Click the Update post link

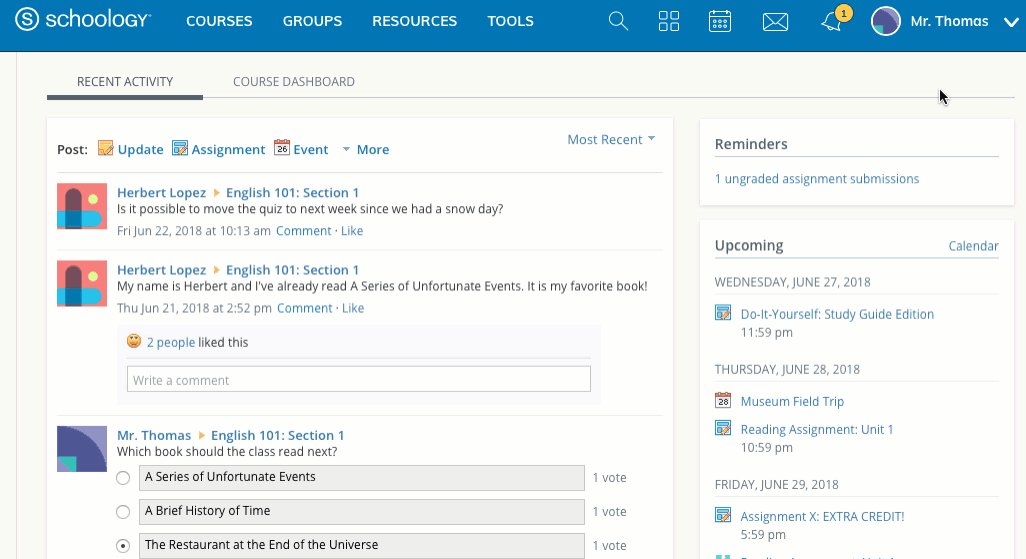pyautogui.click(x=141, y=149)
